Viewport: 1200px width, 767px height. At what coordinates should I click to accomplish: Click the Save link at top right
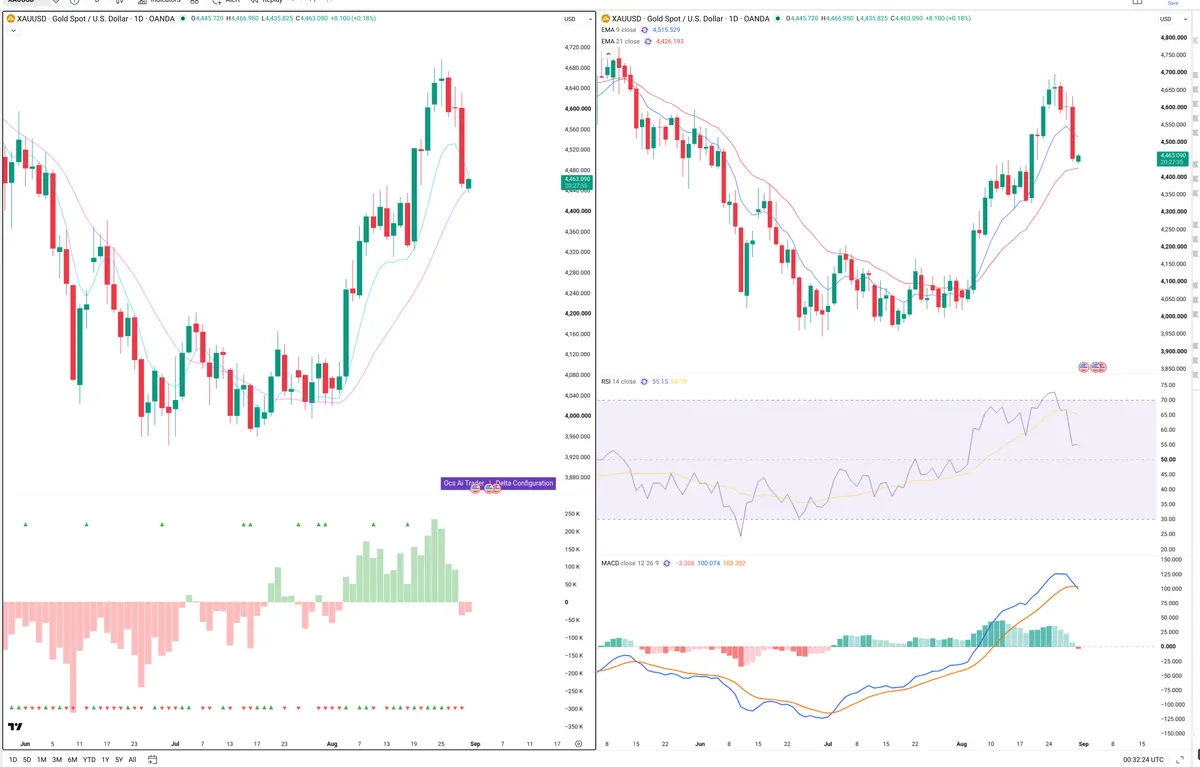pos(1174,3)
